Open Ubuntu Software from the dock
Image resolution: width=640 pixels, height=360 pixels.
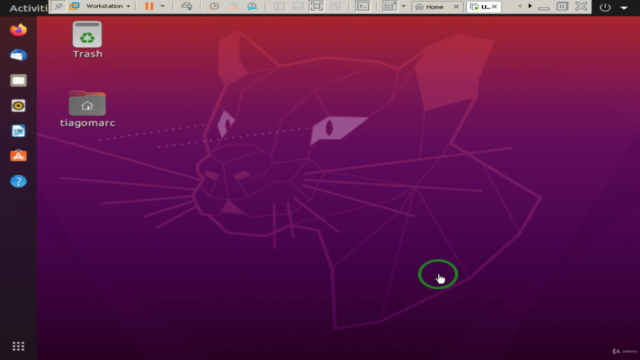point(18,156)
